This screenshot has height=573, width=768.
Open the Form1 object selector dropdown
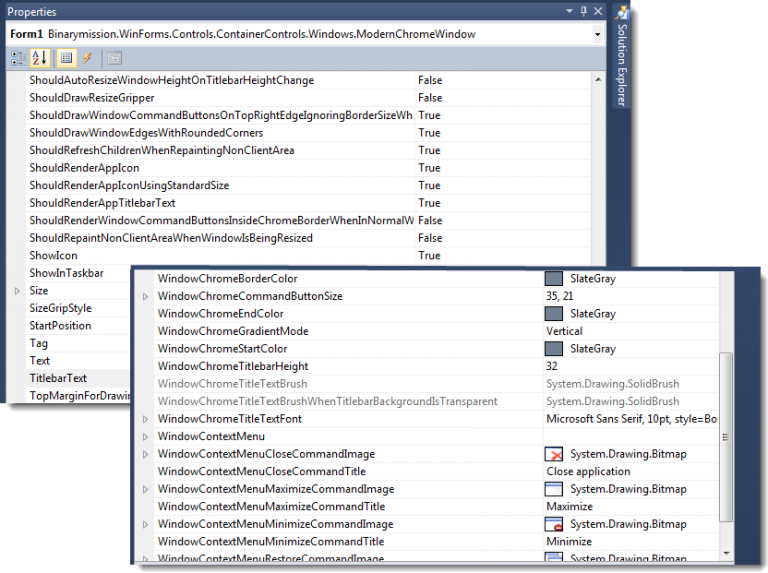click(x=597, y=34)
